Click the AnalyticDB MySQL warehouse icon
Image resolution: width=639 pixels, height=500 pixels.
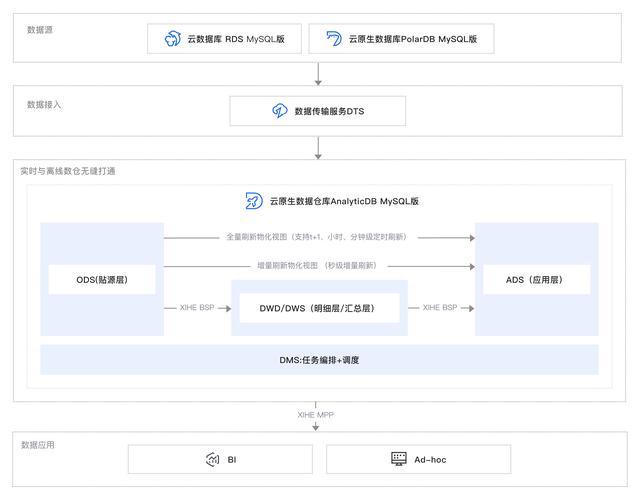[x=254, y=201]
